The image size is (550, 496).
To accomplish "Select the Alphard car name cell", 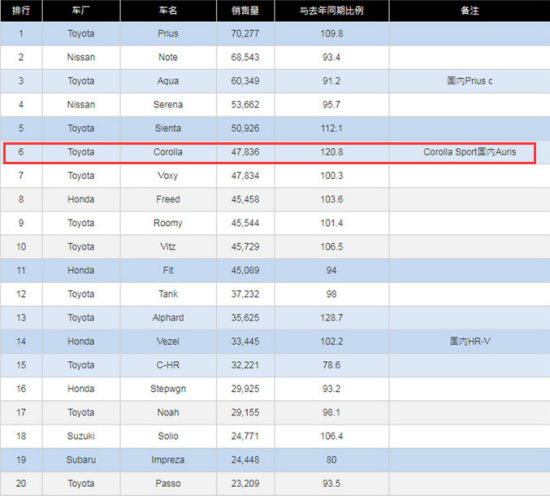I will pos(168,318).
